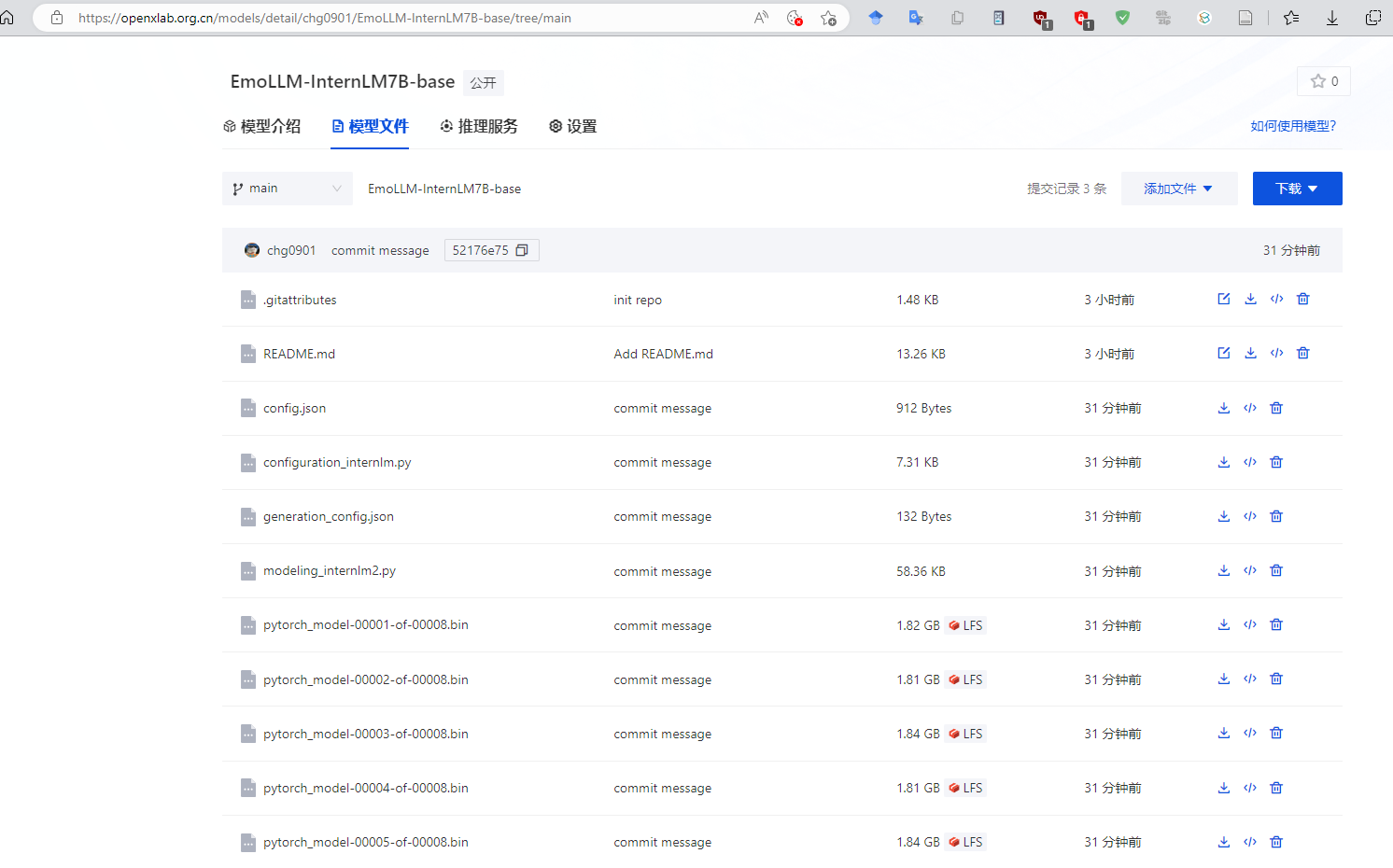This screenshot has height=868, width=1393.
Task: Click the browser address bar URL
Action: point(373,18)
